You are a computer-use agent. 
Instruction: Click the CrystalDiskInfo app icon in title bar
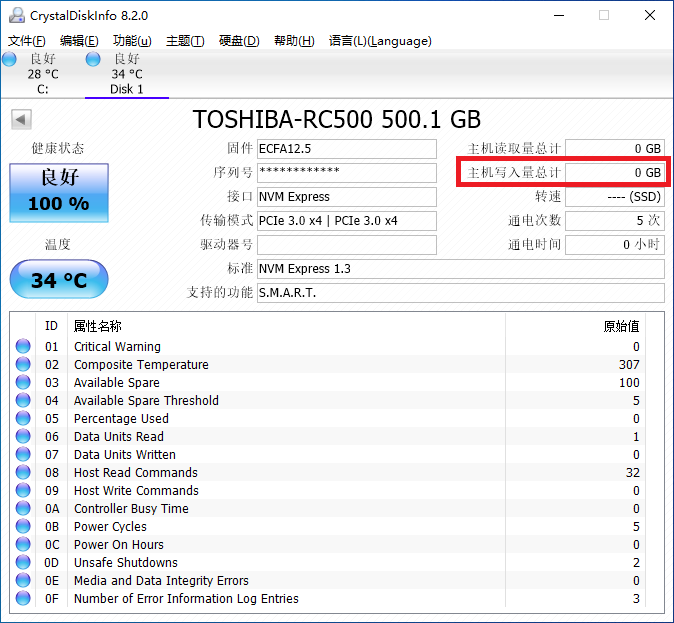tap(17, 15)
